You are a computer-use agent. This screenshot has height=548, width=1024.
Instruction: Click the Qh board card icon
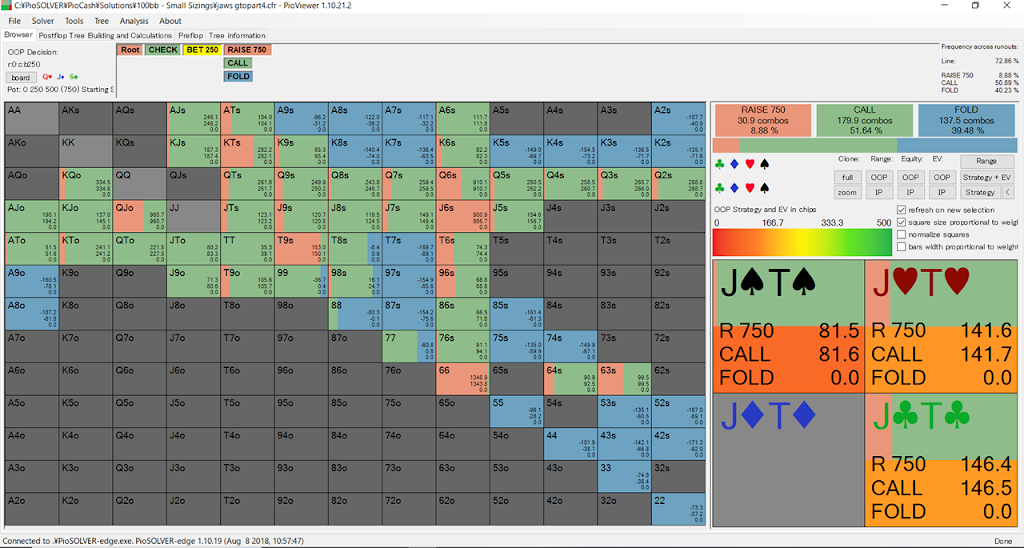(x=47, y=77)
